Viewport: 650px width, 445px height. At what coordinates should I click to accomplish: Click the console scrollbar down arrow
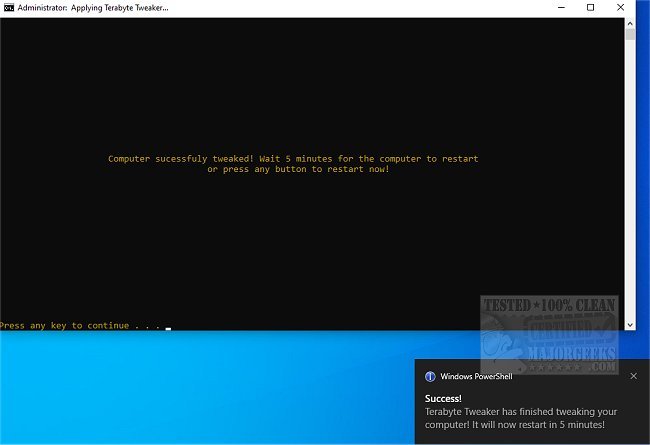tap(630, 325)
